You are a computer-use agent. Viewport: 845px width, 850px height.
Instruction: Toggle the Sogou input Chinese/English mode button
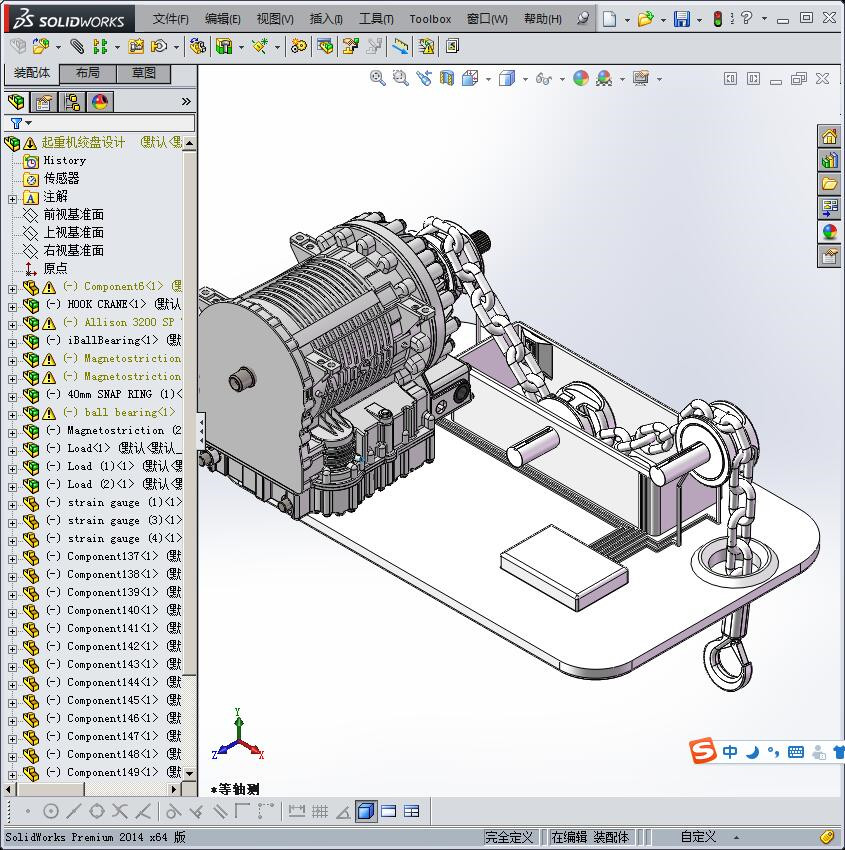pos(731,752)
